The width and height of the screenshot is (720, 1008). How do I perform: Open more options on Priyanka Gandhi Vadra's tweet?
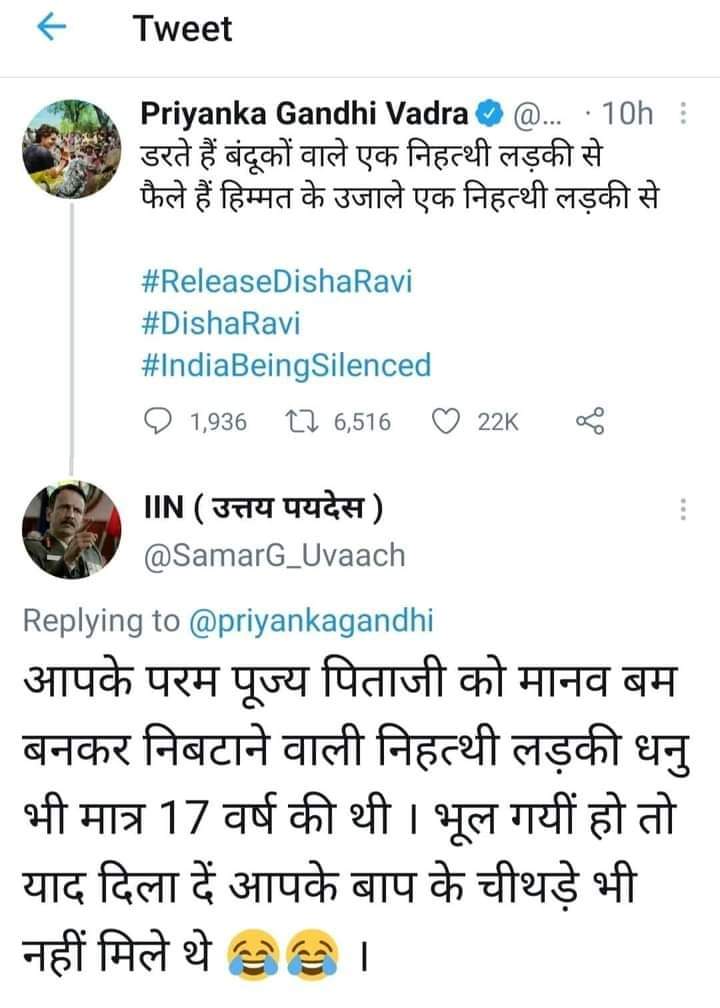click(x=683, y=114)
